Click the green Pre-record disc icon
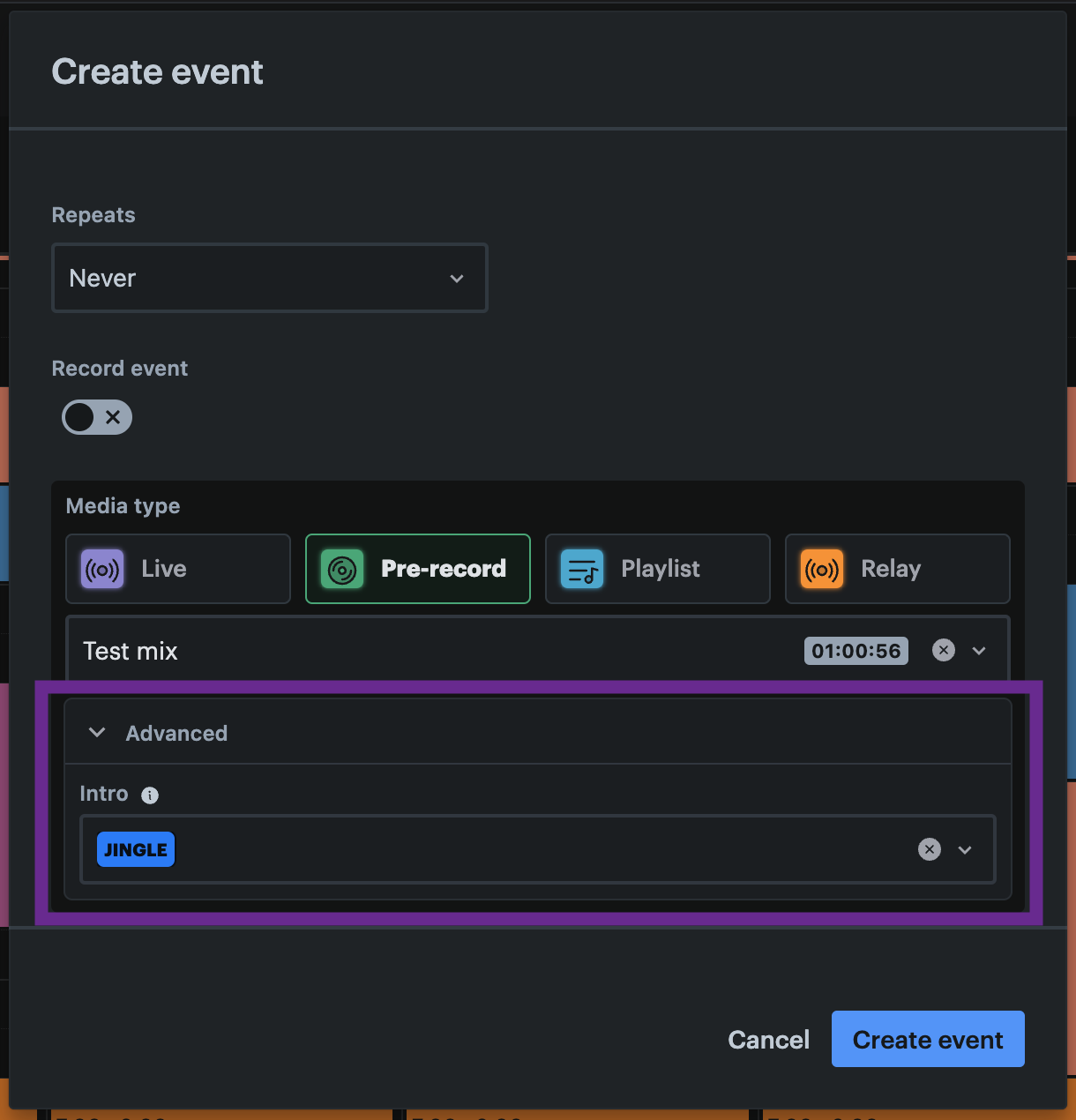 342,569
